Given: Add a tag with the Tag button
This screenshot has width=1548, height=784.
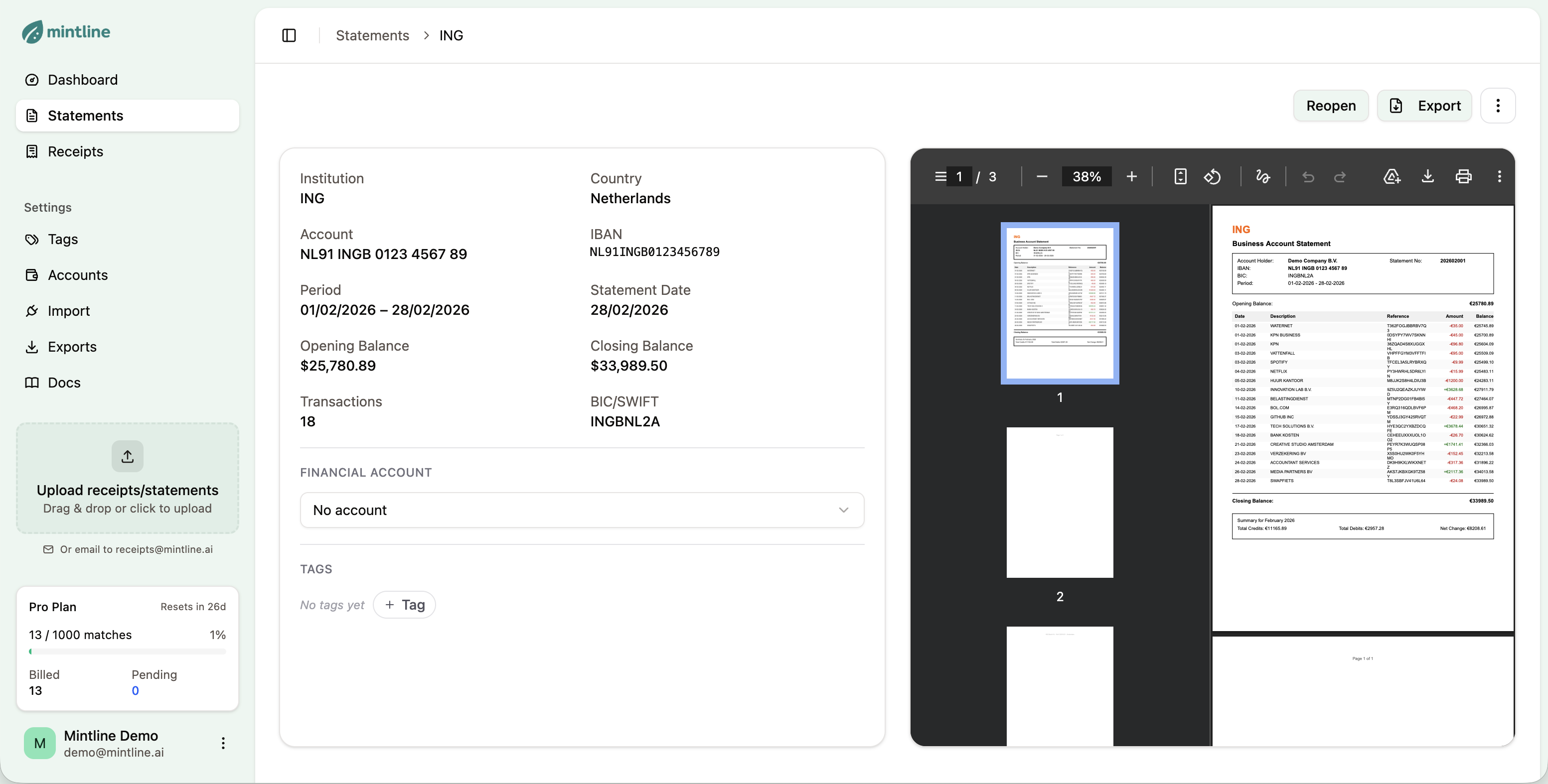Looking at the screenshot, I should pos(404,605).
